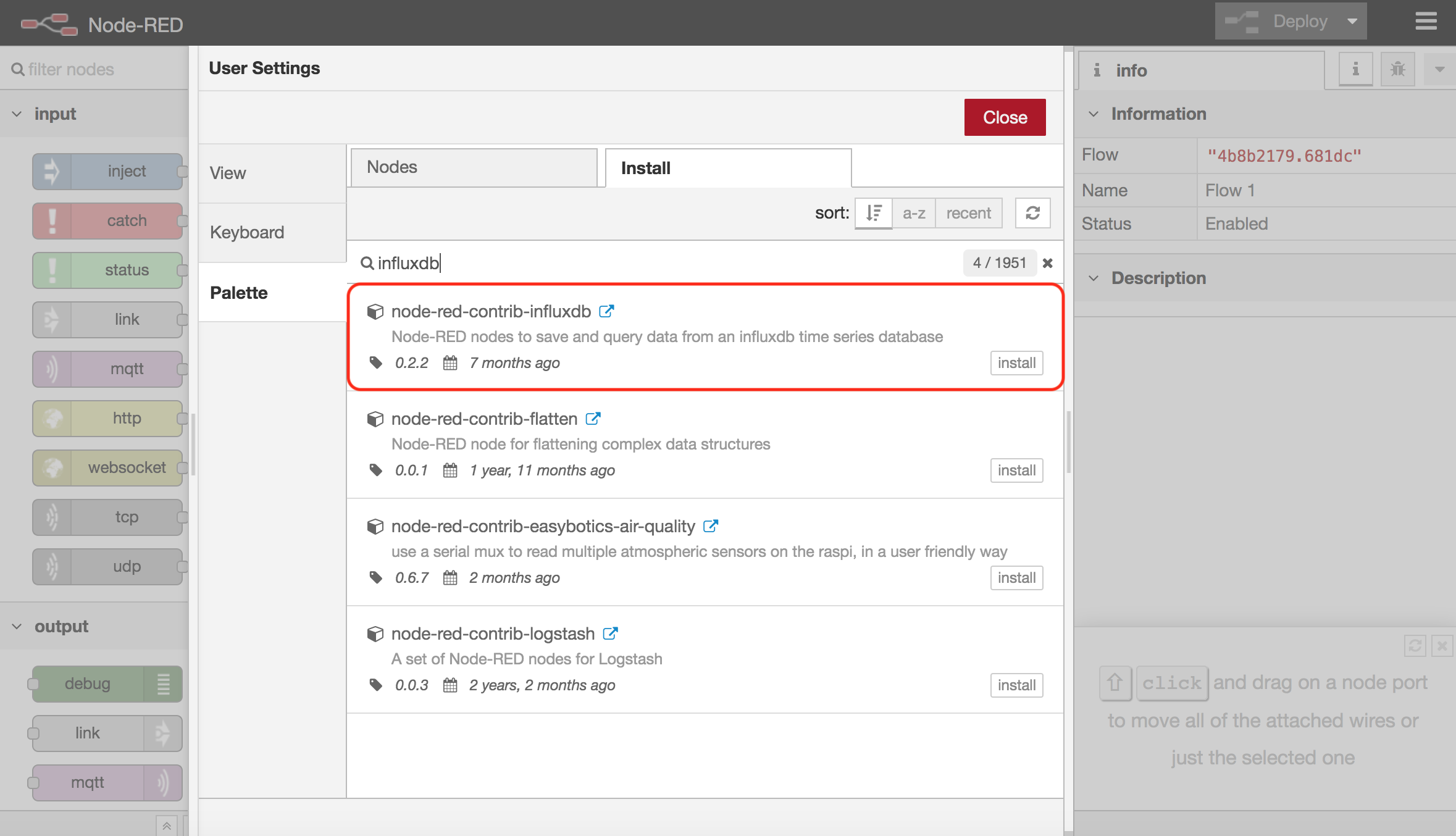Install node-red-contrib-flatten
The width and height of the screenshot is (1456, 836).
pos(1016,470)
